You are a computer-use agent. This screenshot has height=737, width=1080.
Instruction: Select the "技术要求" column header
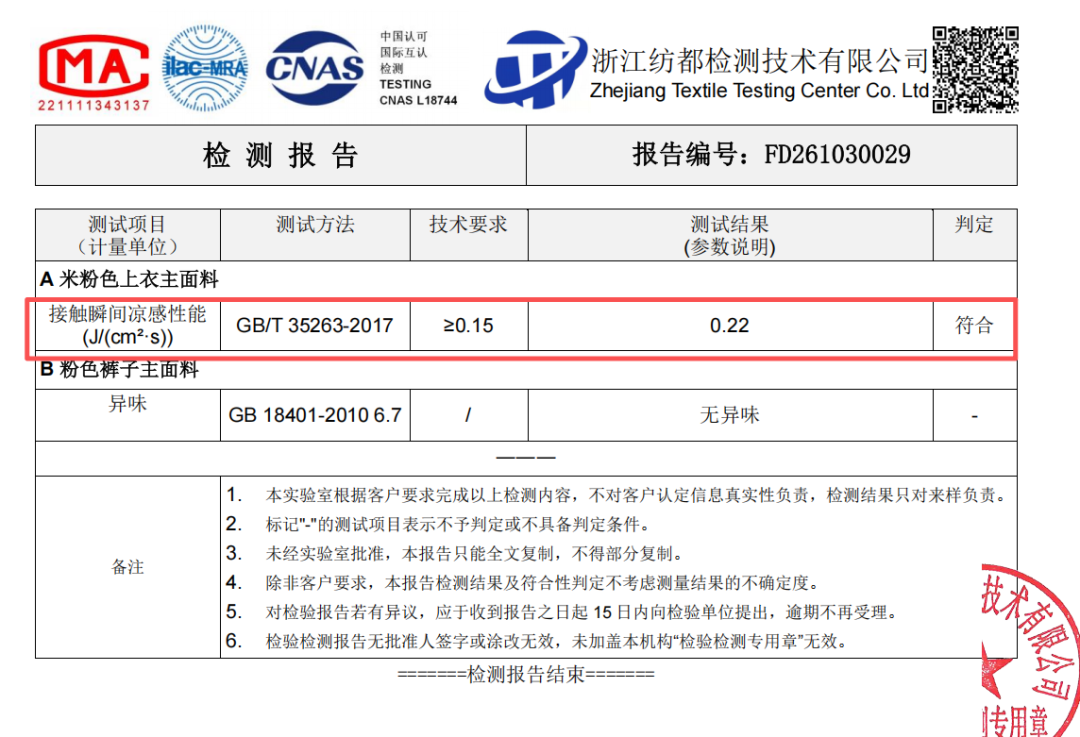[469, 235]
